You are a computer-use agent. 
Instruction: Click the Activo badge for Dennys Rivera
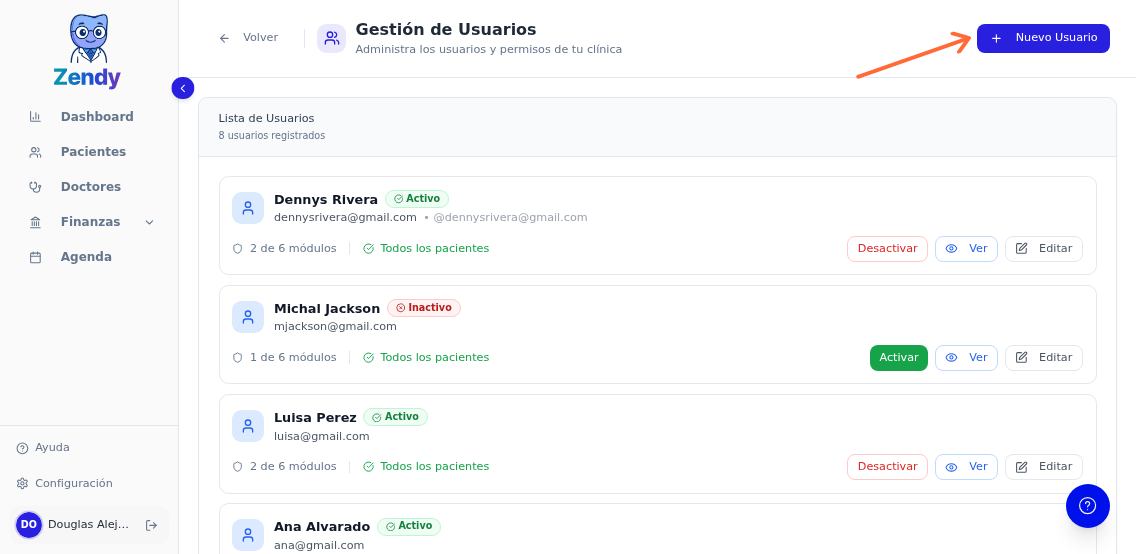pyautogui.click(x=417, y=199)
